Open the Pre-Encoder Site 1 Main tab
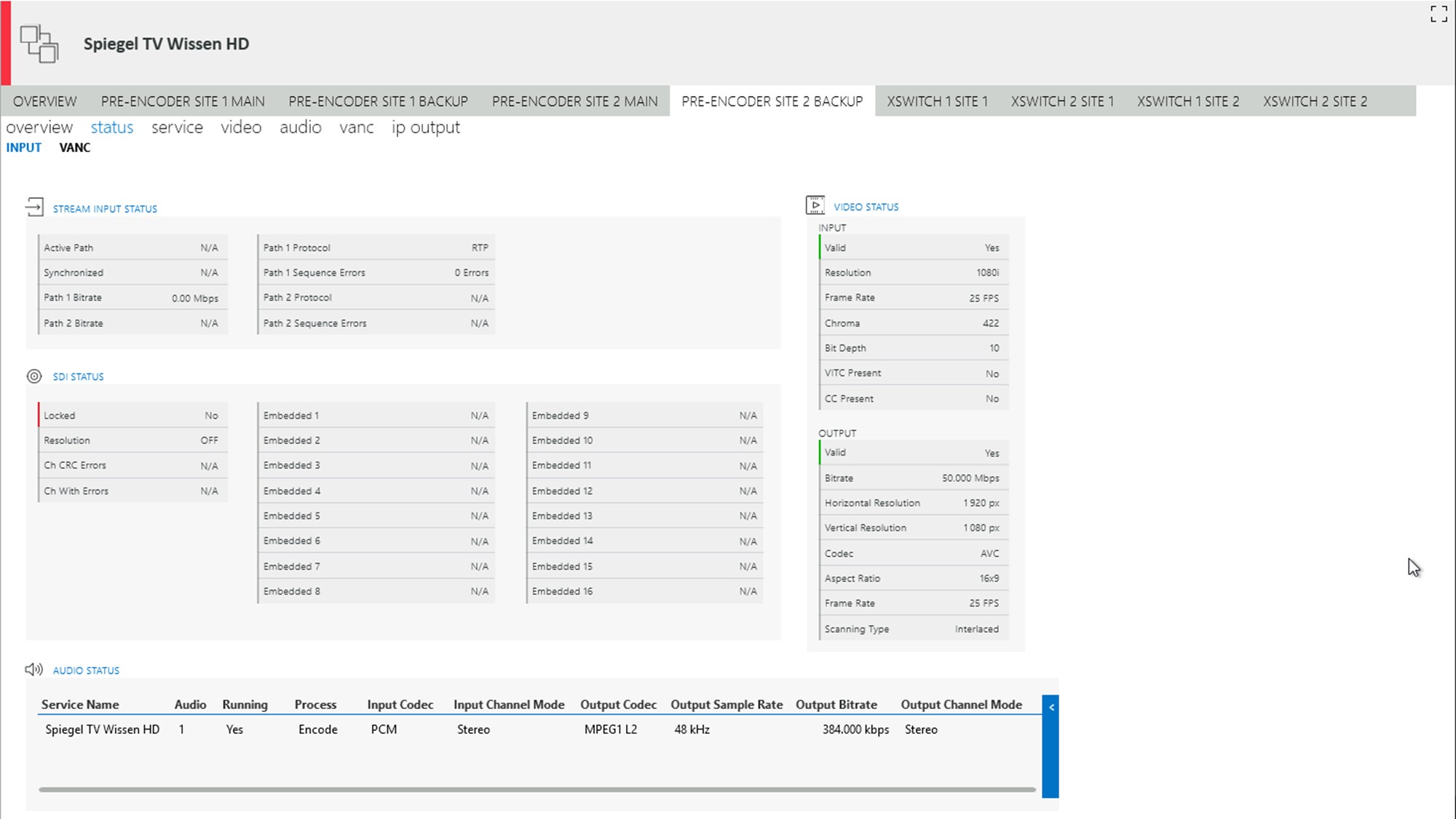Screen dimensions: 1456x819 click(x=183, y=101)
